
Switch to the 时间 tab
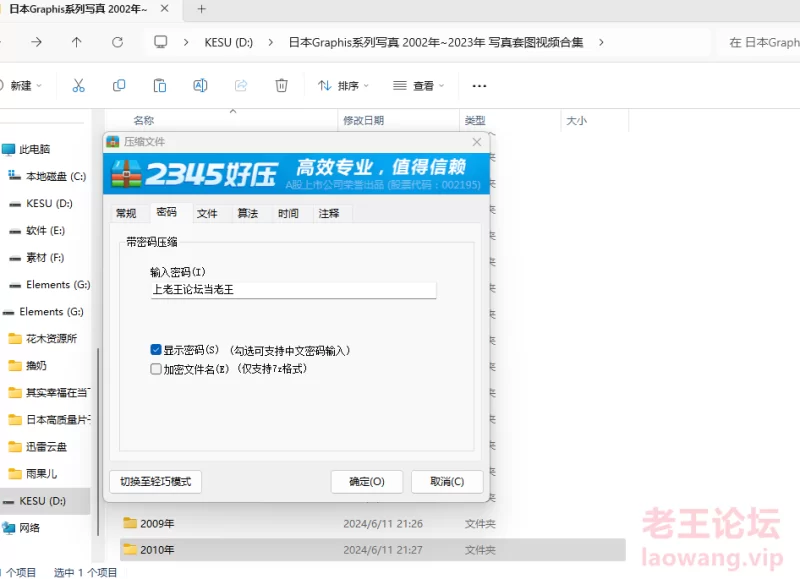(x=288, y=213)
